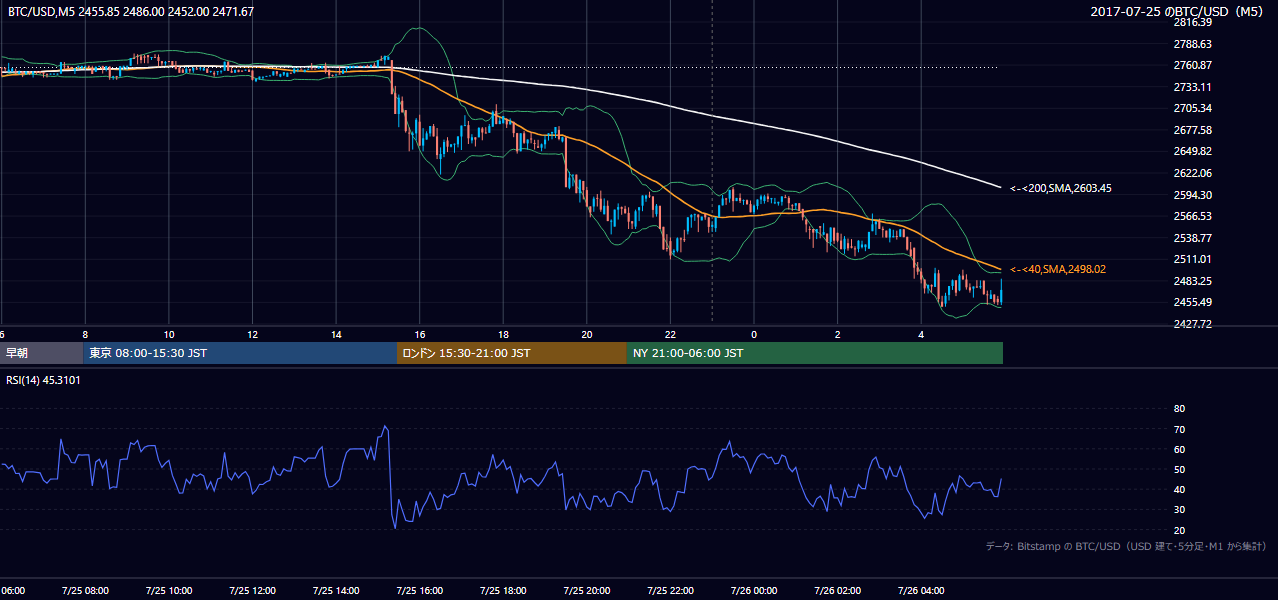Viewport: 1278px width, 600px height.
Task: Click price axis value 2566.53
Action: [1192, 216]
